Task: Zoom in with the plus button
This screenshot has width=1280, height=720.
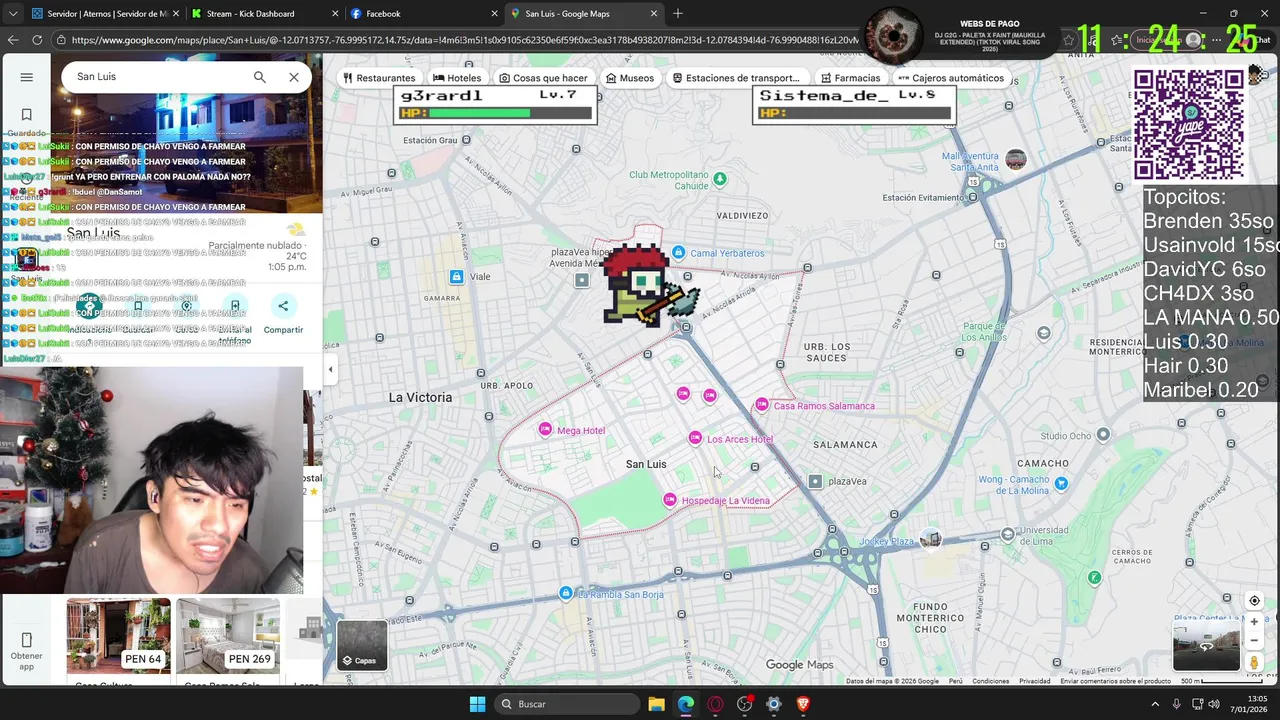Action: [x=1254, y=622]
